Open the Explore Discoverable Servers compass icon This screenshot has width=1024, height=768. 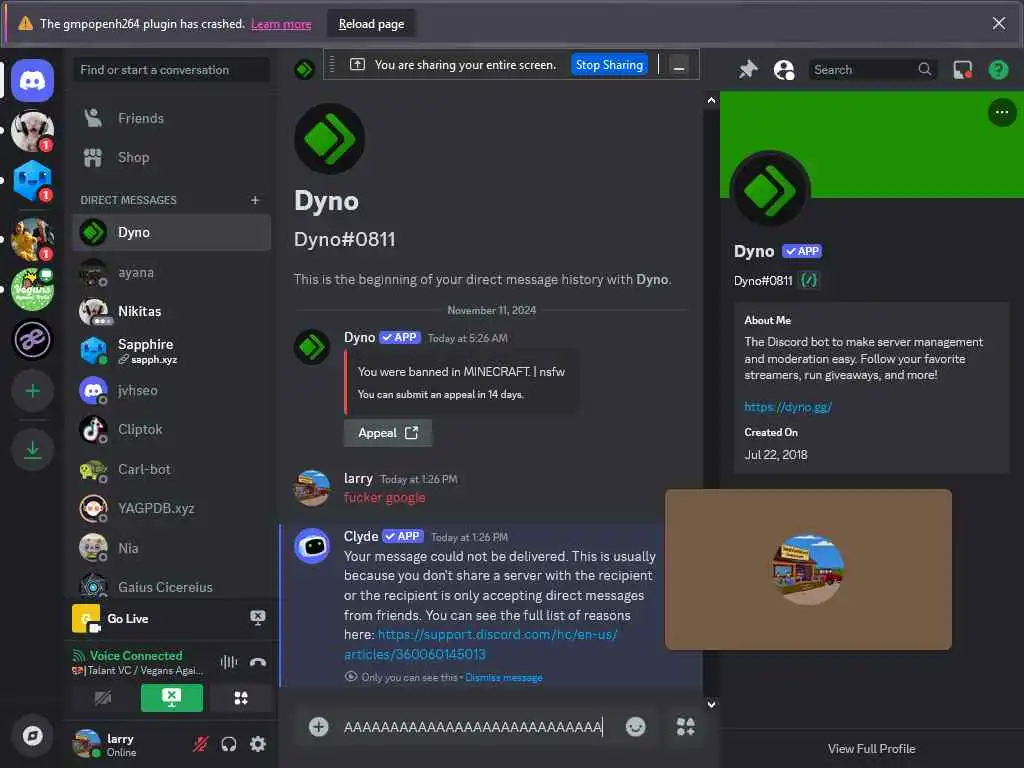[32, 736]
